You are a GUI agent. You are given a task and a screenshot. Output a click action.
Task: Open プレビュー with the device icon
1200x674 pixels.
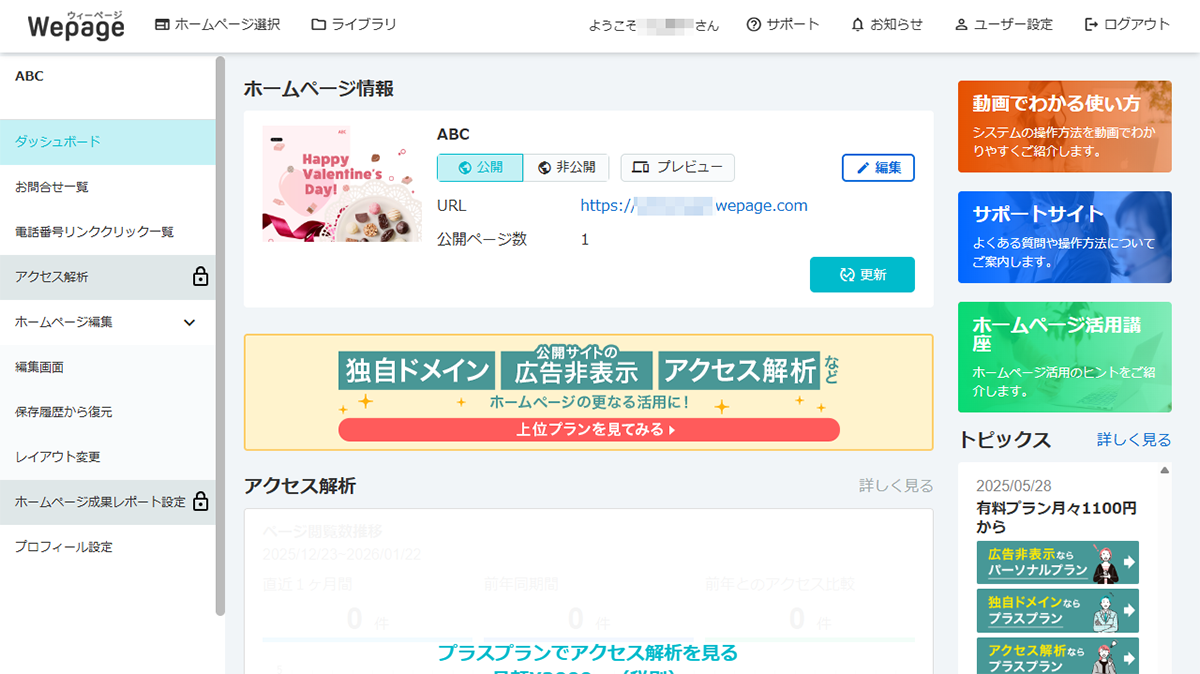coord(677,167)
